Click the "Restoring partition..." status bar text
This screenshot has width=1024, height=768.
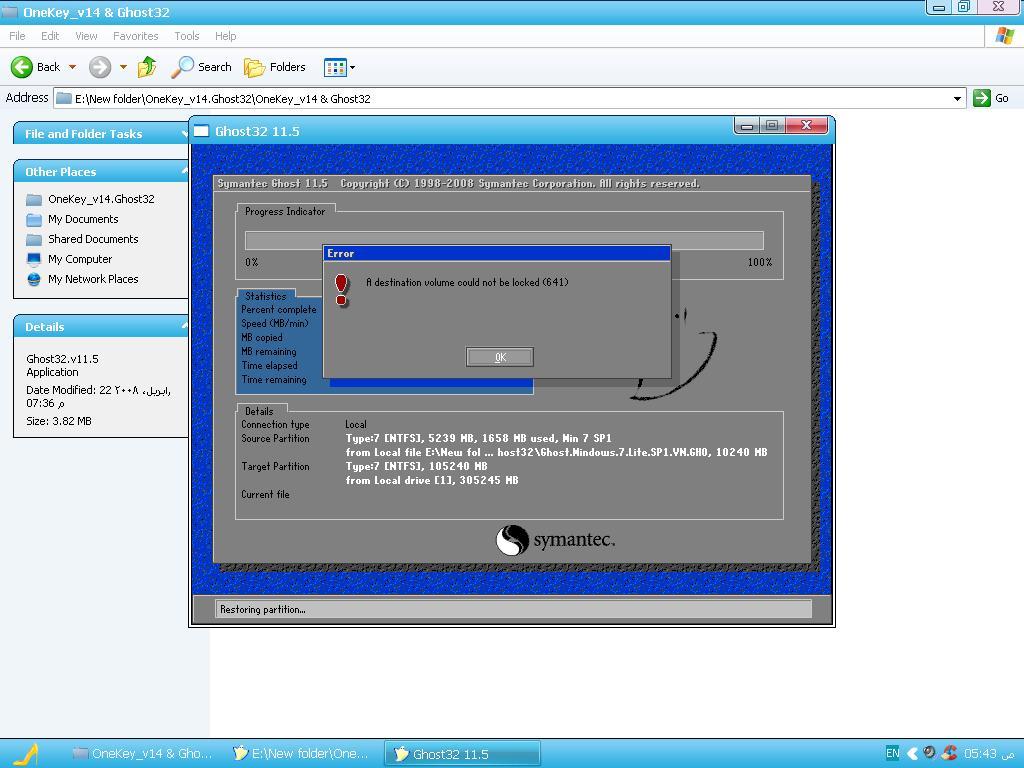[263, 609]
